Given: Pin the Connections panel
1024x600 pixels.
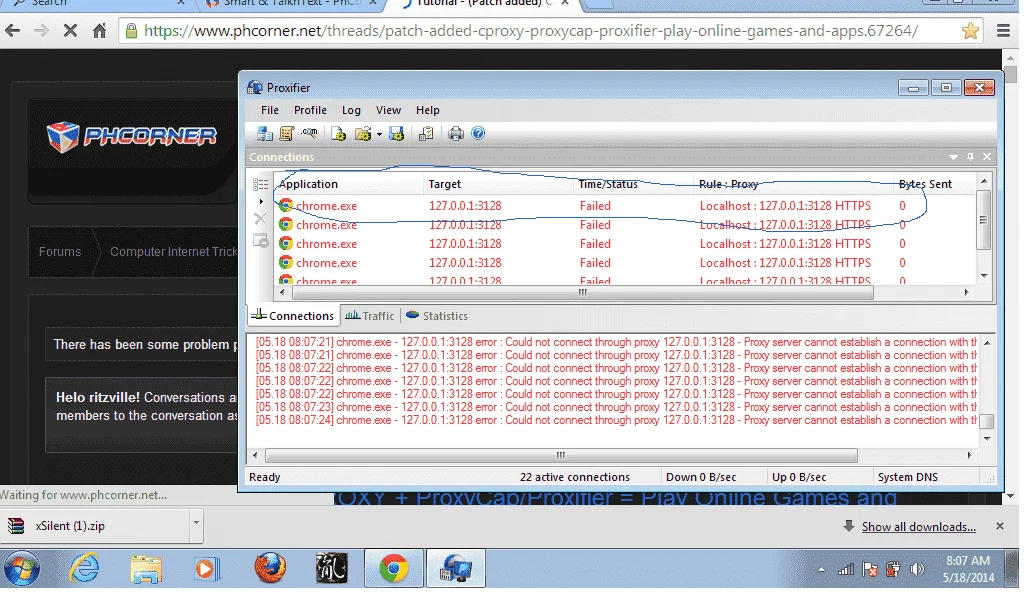Looking at the screenshot, I should (971, 157).
